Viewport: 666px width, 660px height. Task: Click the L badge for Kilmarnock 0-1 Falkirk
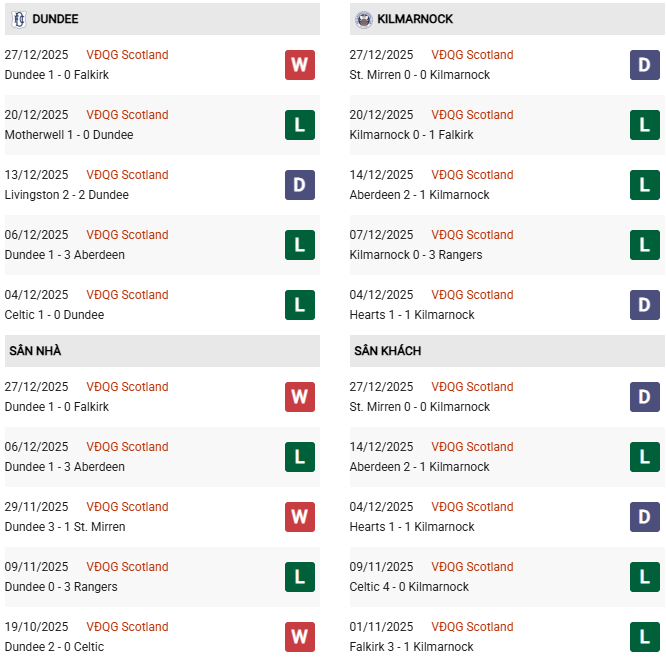point(645,125)
